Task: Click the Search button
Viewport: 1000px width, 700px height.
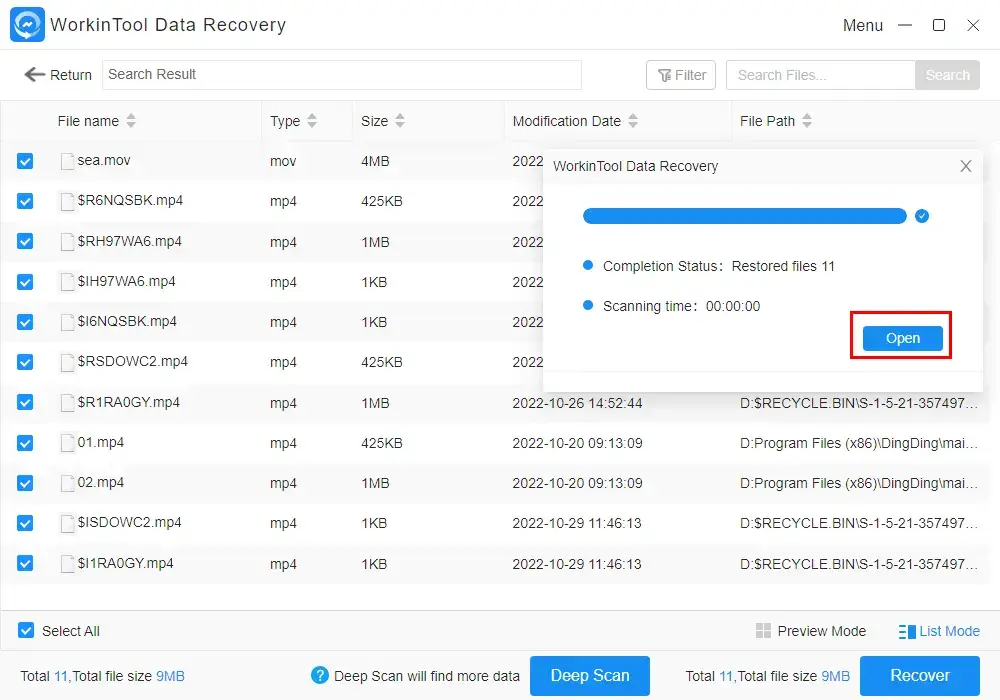Action: click(x=947, y=75)
